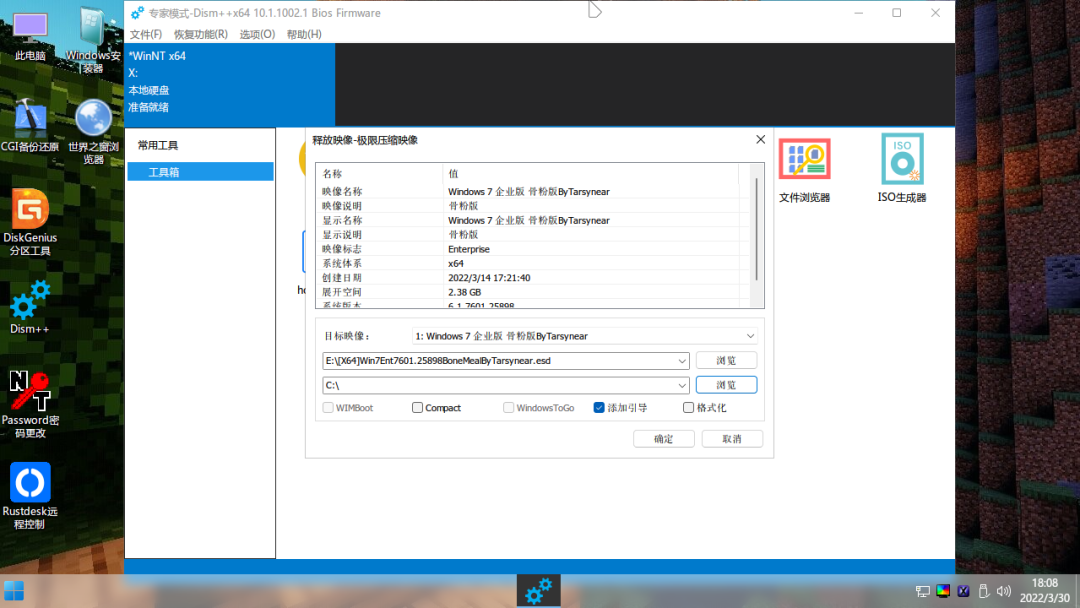Select the 映像名称 row

530,191
